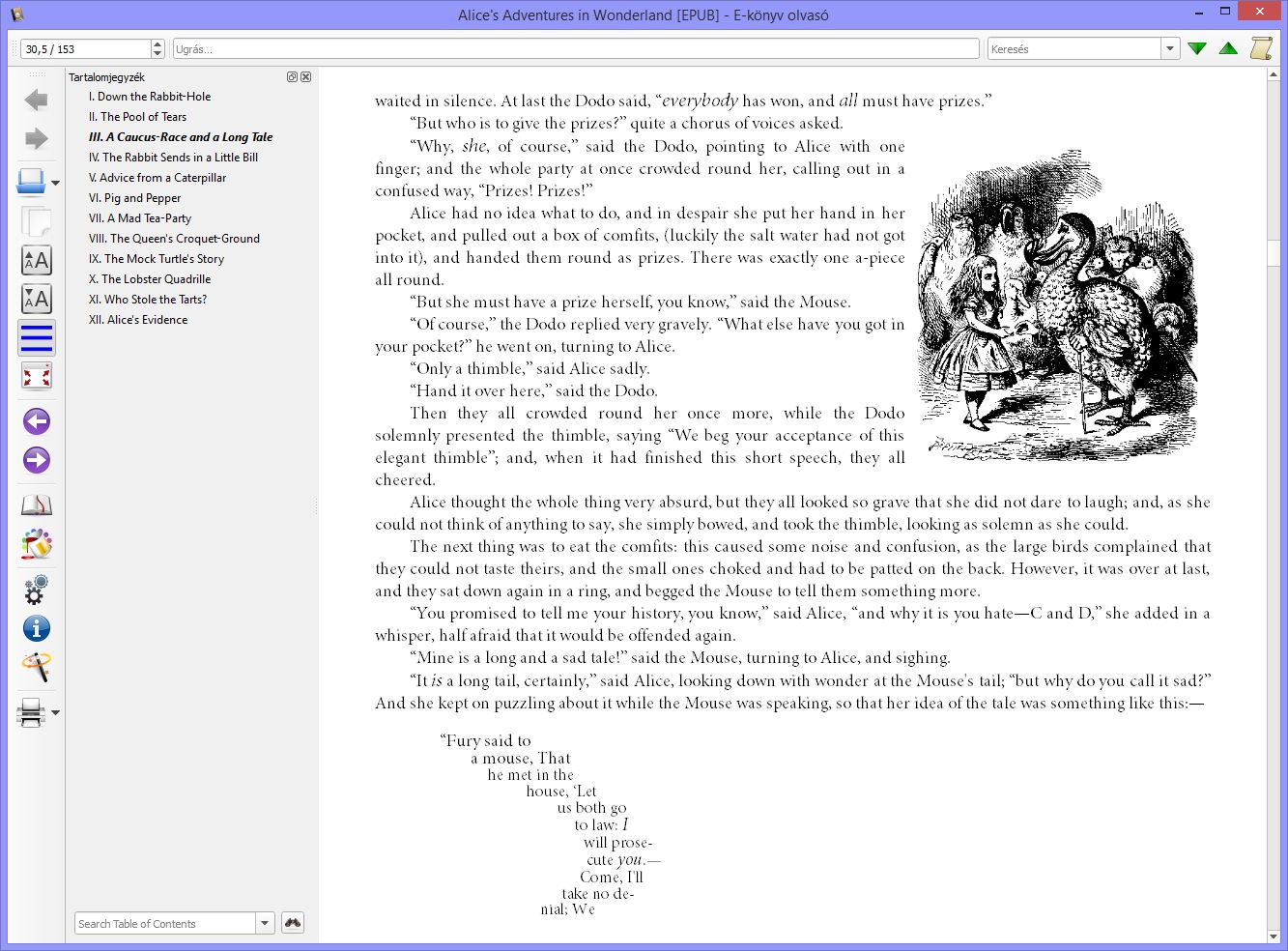Go to next page purple arrow

tap(36, 460)
